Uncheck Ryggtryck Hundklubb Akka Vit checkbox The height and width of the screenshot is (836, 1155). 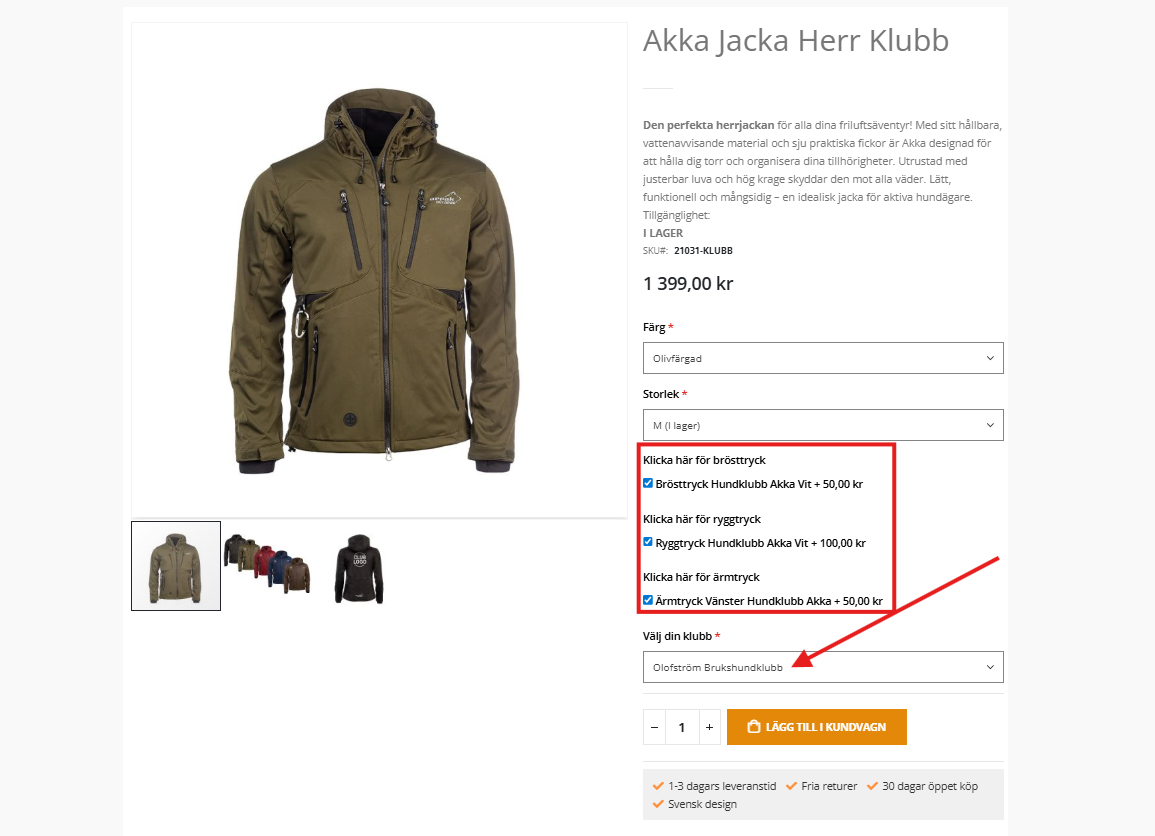pyautogui.click(x=648, y=542)
